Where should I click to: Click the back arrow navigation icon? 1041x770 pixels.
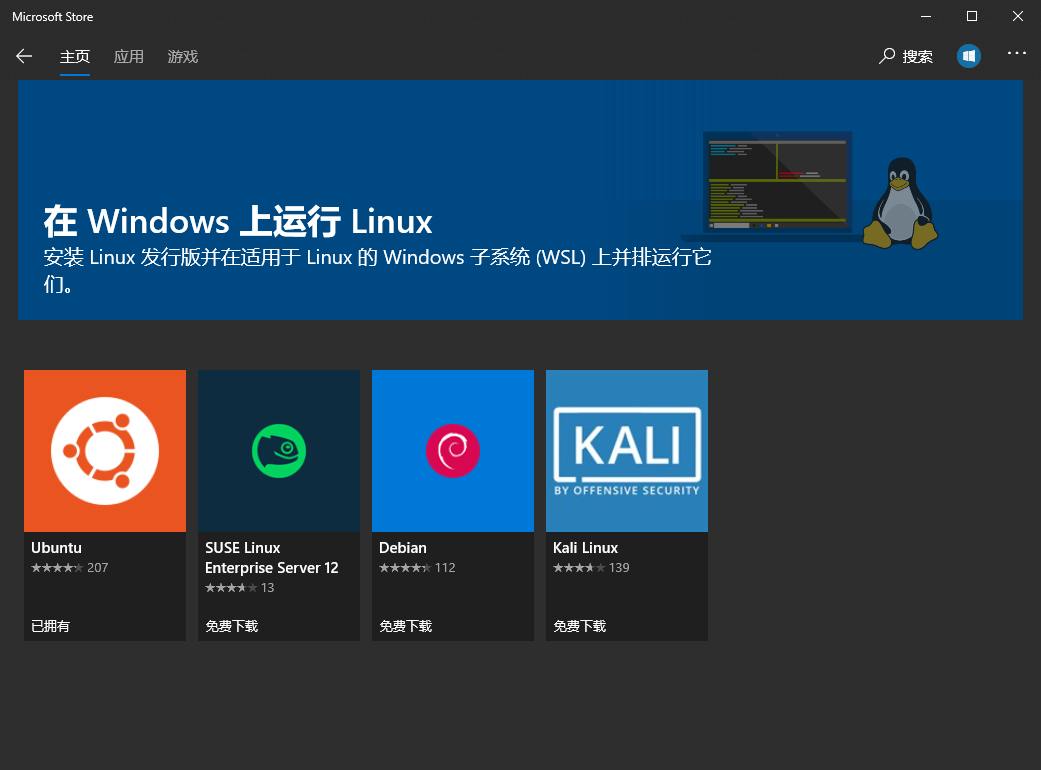24,56
